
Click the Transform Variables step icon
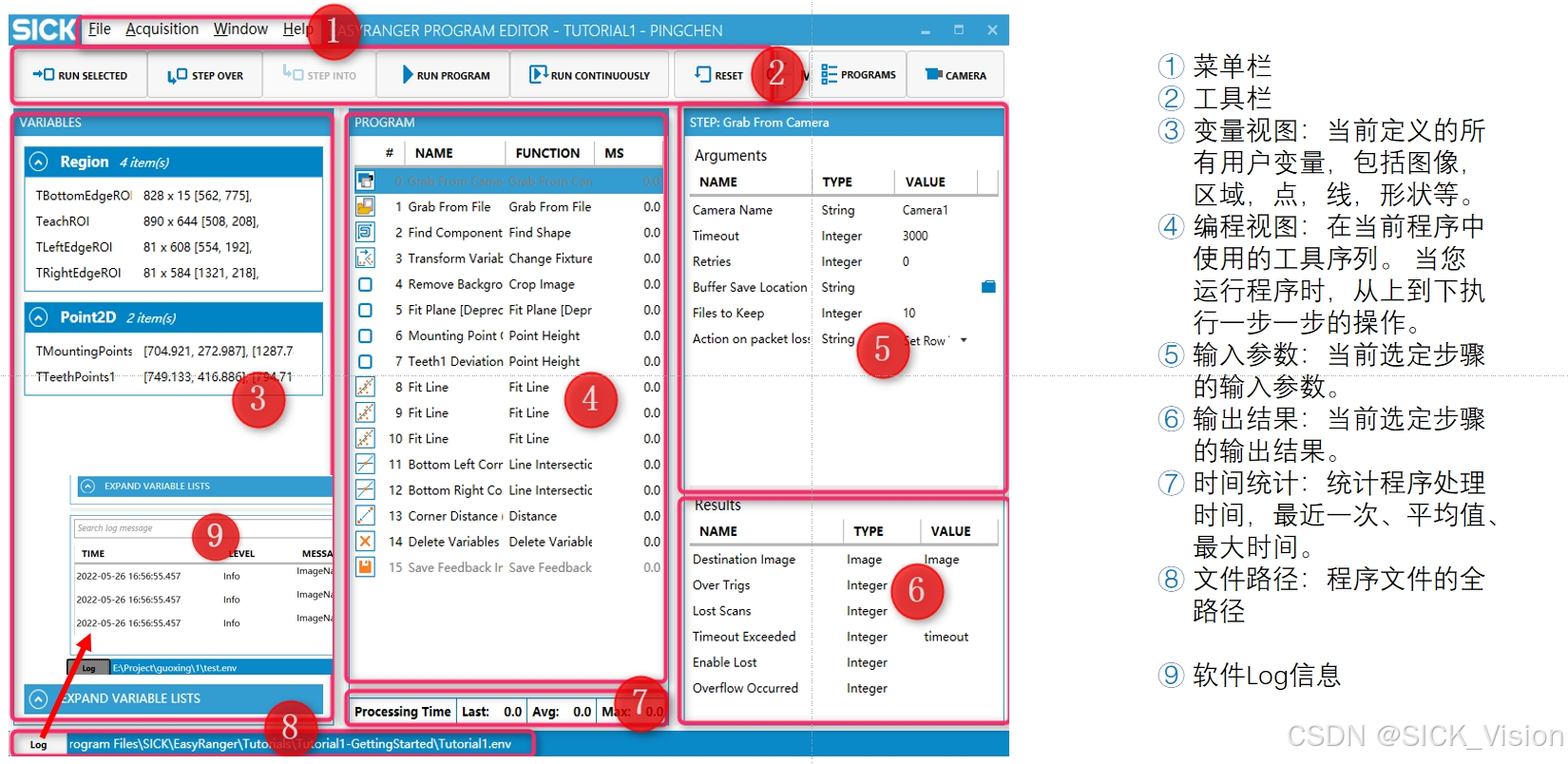pos(365,258)
